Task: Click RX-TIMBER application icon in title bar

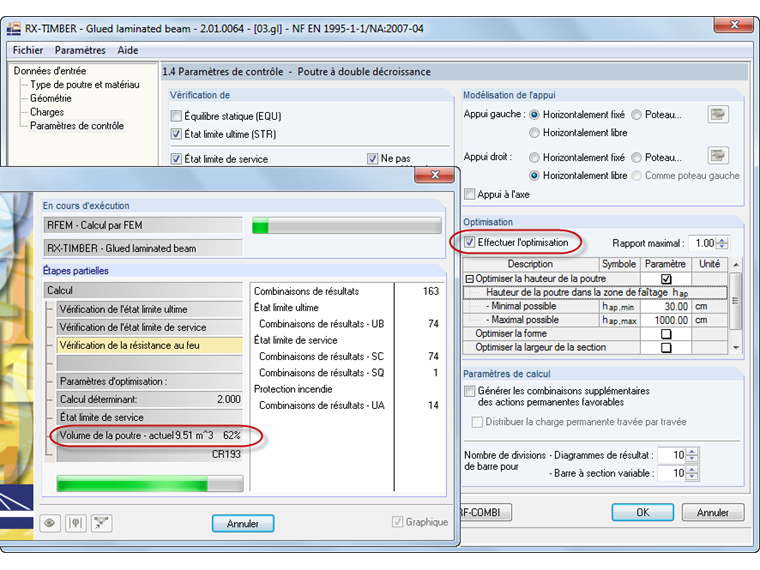Action: click(14, 29)
